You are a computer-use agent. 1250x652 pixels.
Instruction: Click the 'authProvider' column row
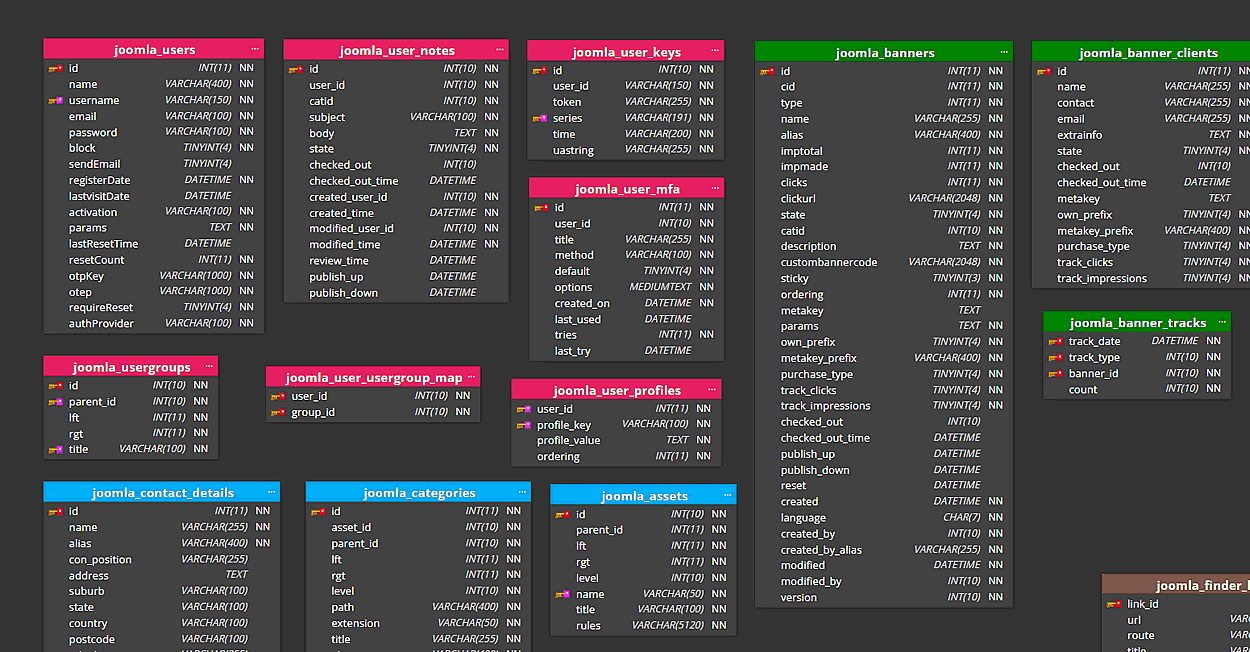click(154, 323)
